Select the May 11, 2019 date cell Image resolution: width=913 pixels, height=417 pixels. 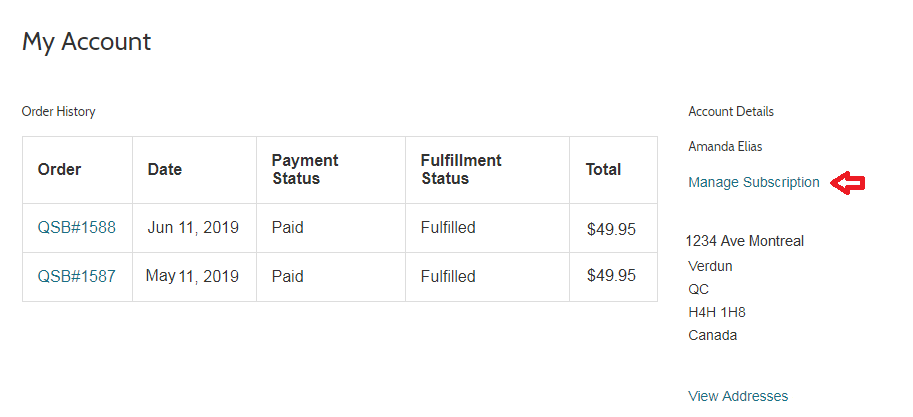click(192, 276)
